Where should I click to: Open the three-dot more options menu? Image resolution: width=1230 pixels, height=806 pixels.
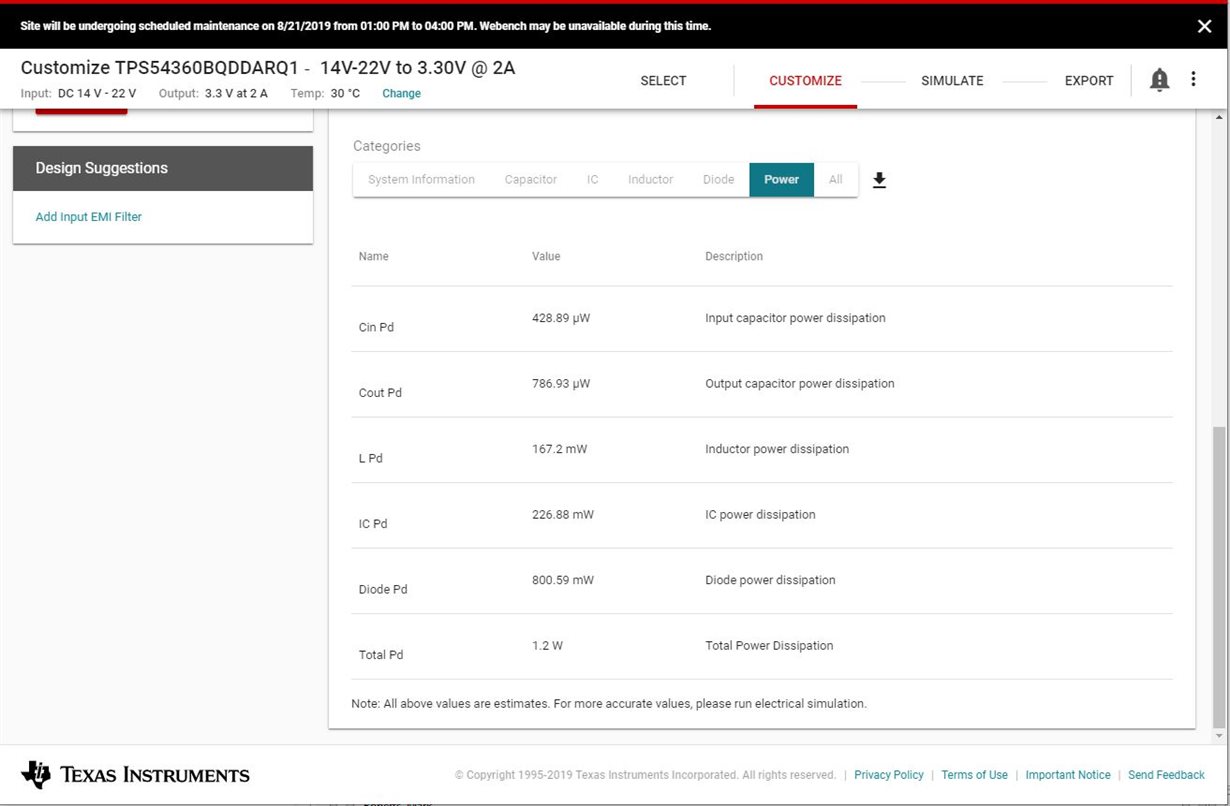point(1193,79)
